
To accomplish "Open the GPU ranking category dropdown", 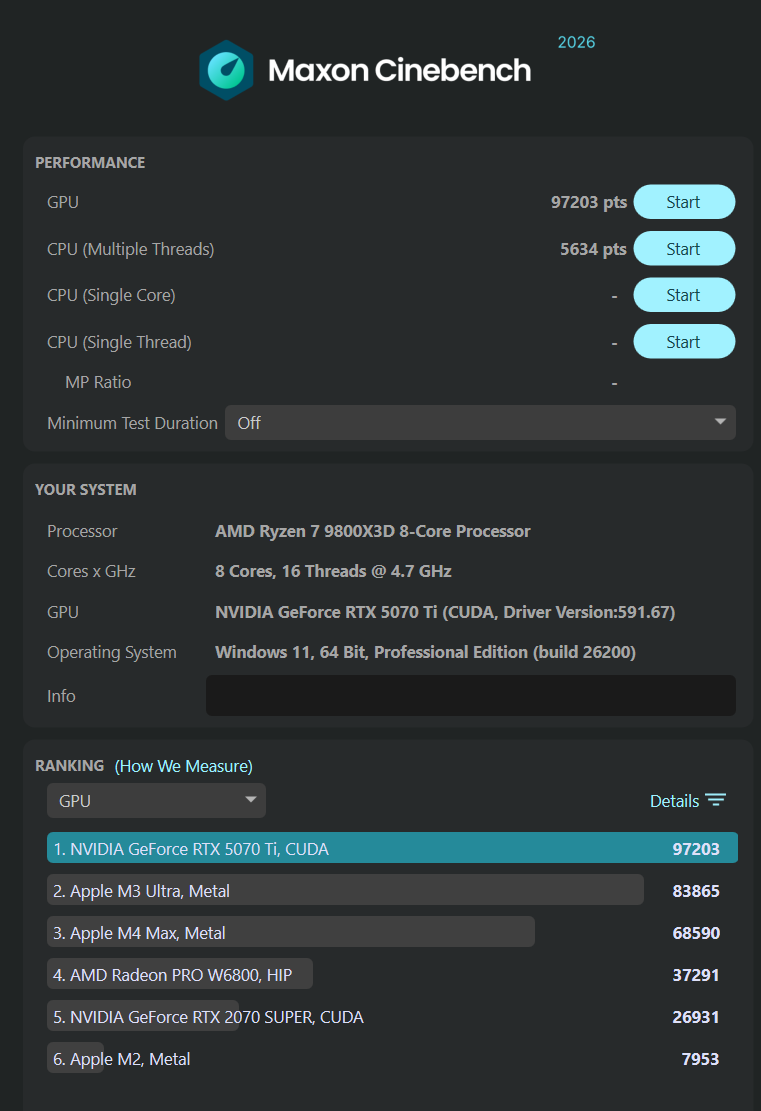I will (x=157, y=801).
